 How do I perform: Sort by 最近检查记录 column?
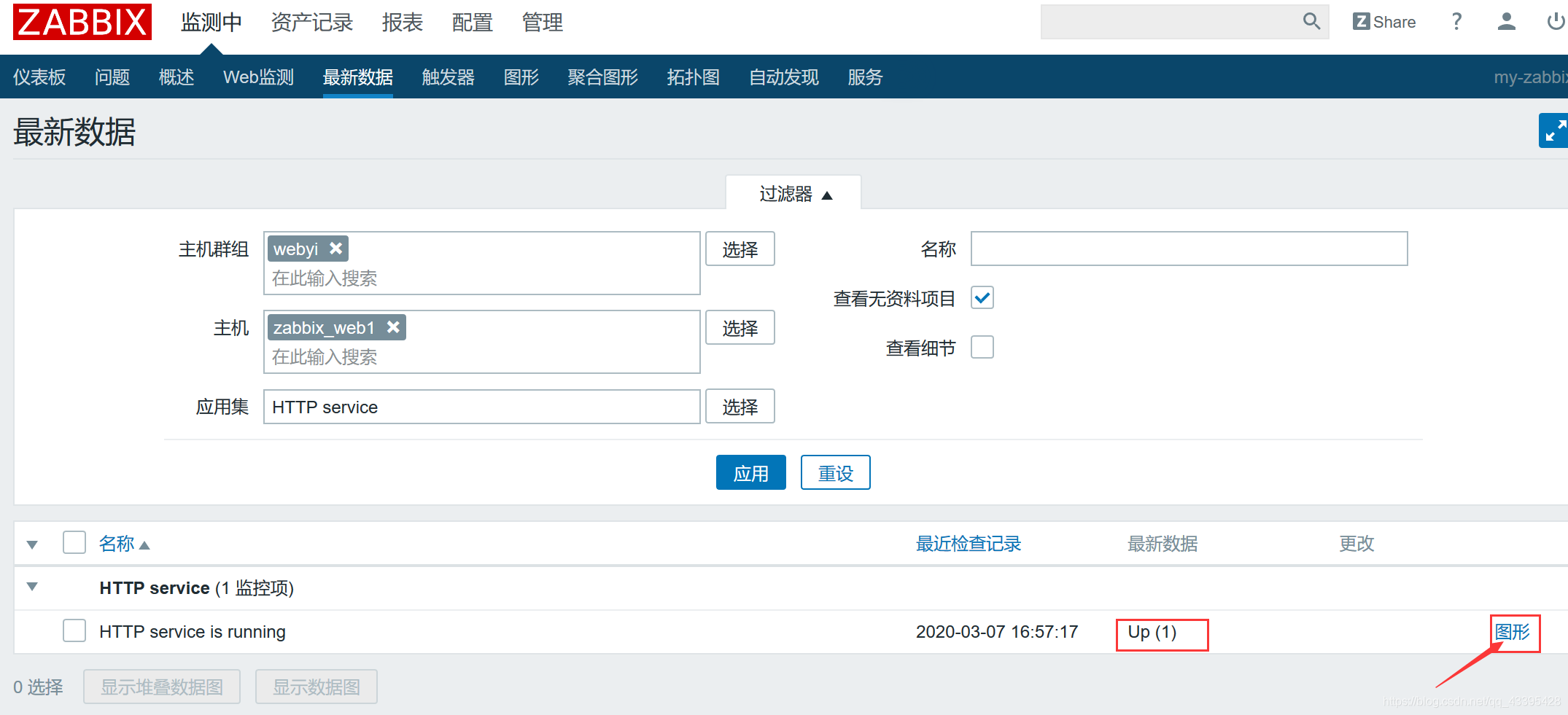click(968, 544)
